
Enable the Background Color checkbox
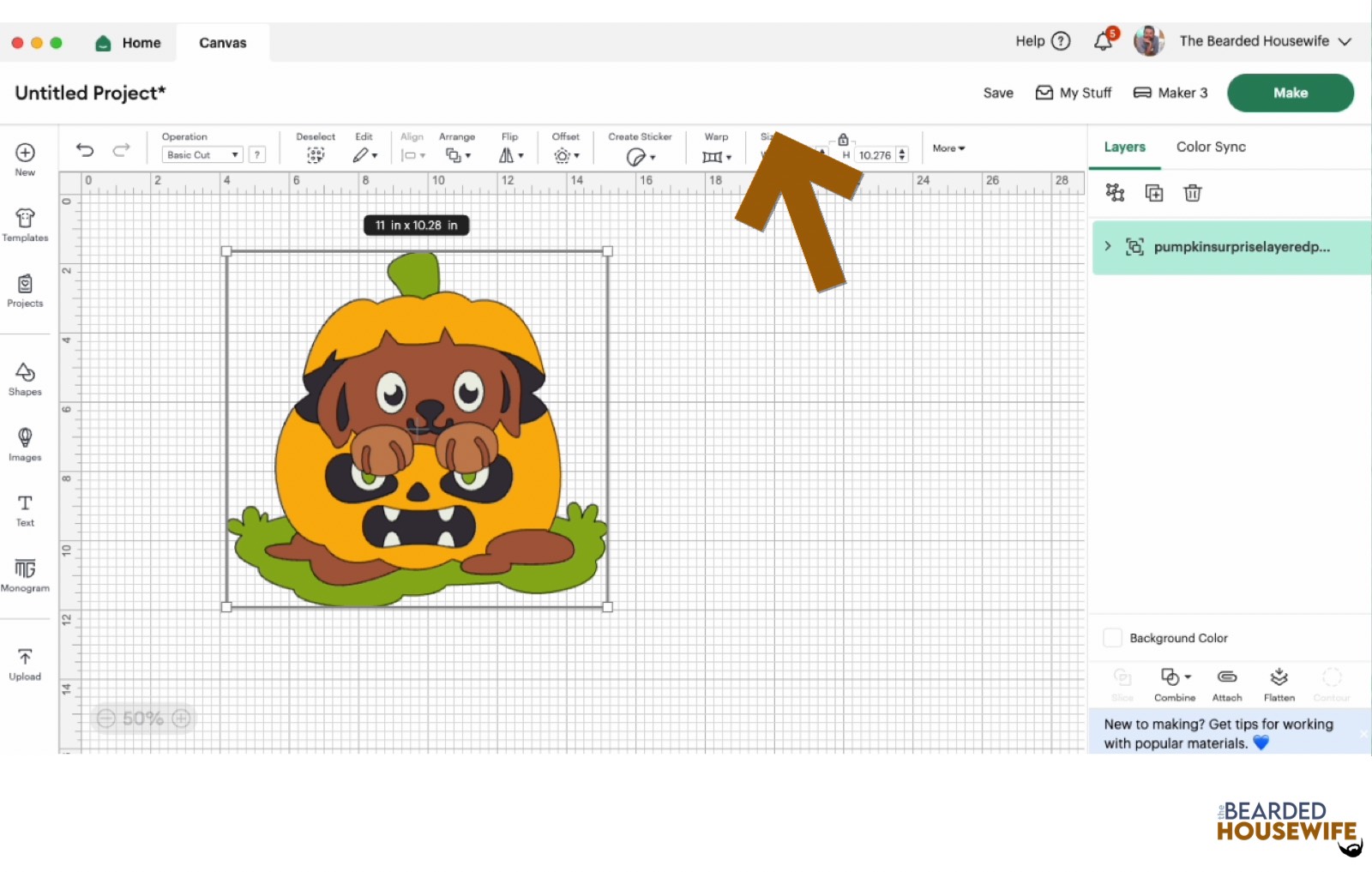pyautogui.click(x=1112, y=638)
